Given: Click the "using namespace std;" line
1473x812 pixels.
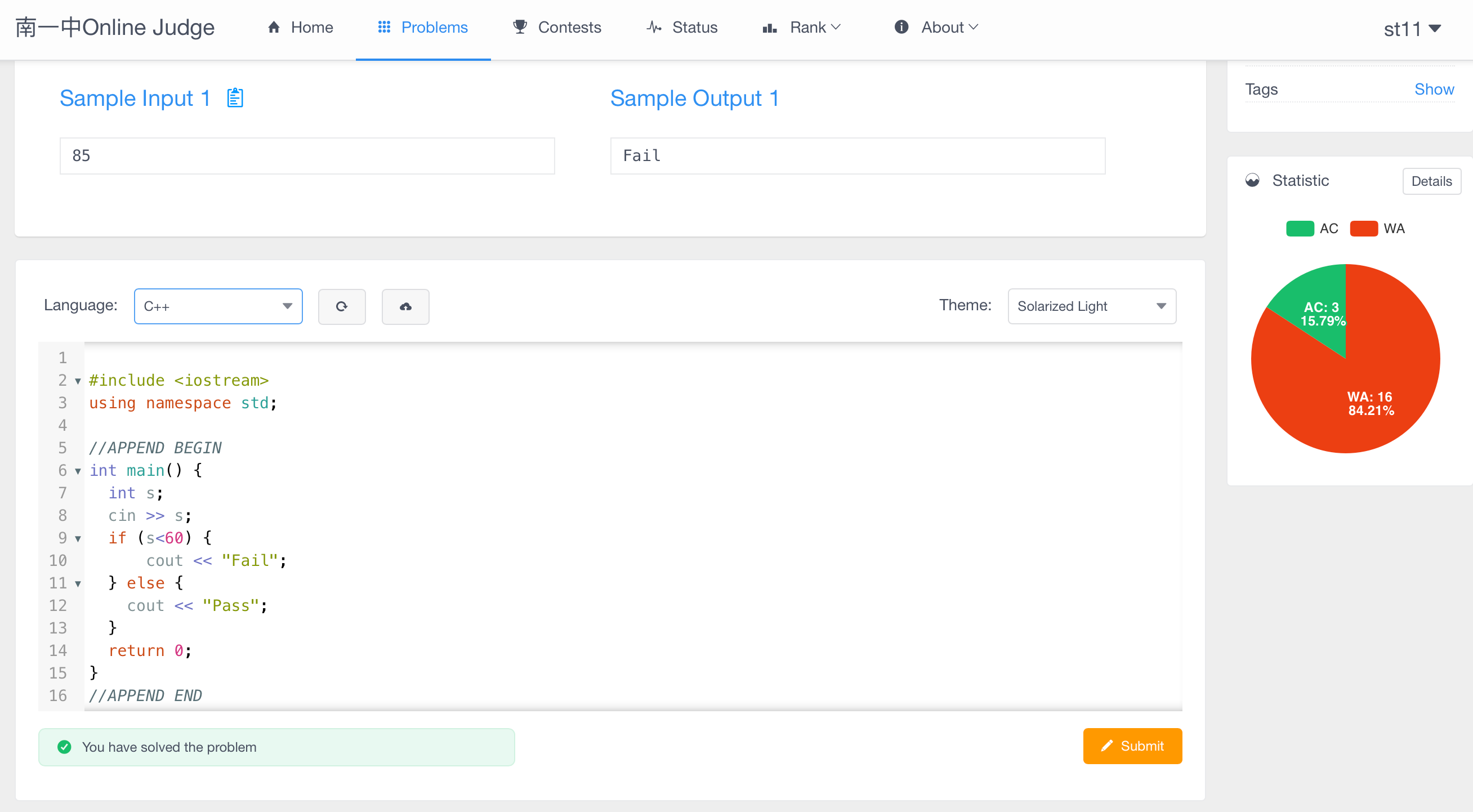Looking at the screenshot, I should [183, 403].
